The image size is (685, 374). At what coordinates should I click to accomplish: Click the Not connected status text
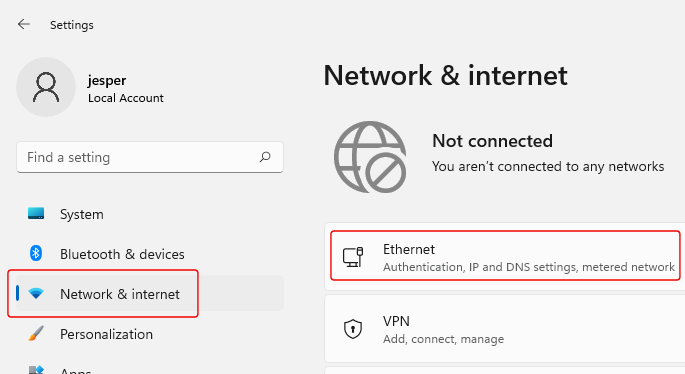(x=492, y=141)
